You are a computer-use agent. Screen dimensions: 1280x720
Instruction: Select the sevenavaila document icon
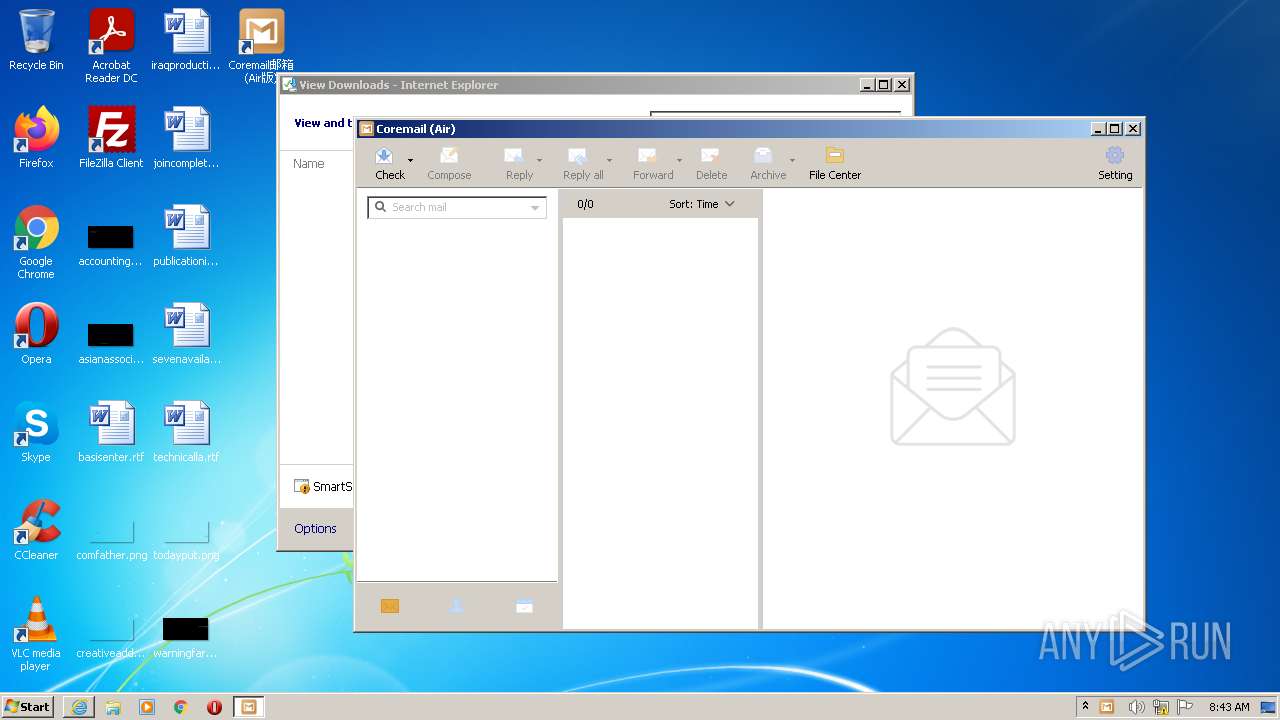point(186,335)
